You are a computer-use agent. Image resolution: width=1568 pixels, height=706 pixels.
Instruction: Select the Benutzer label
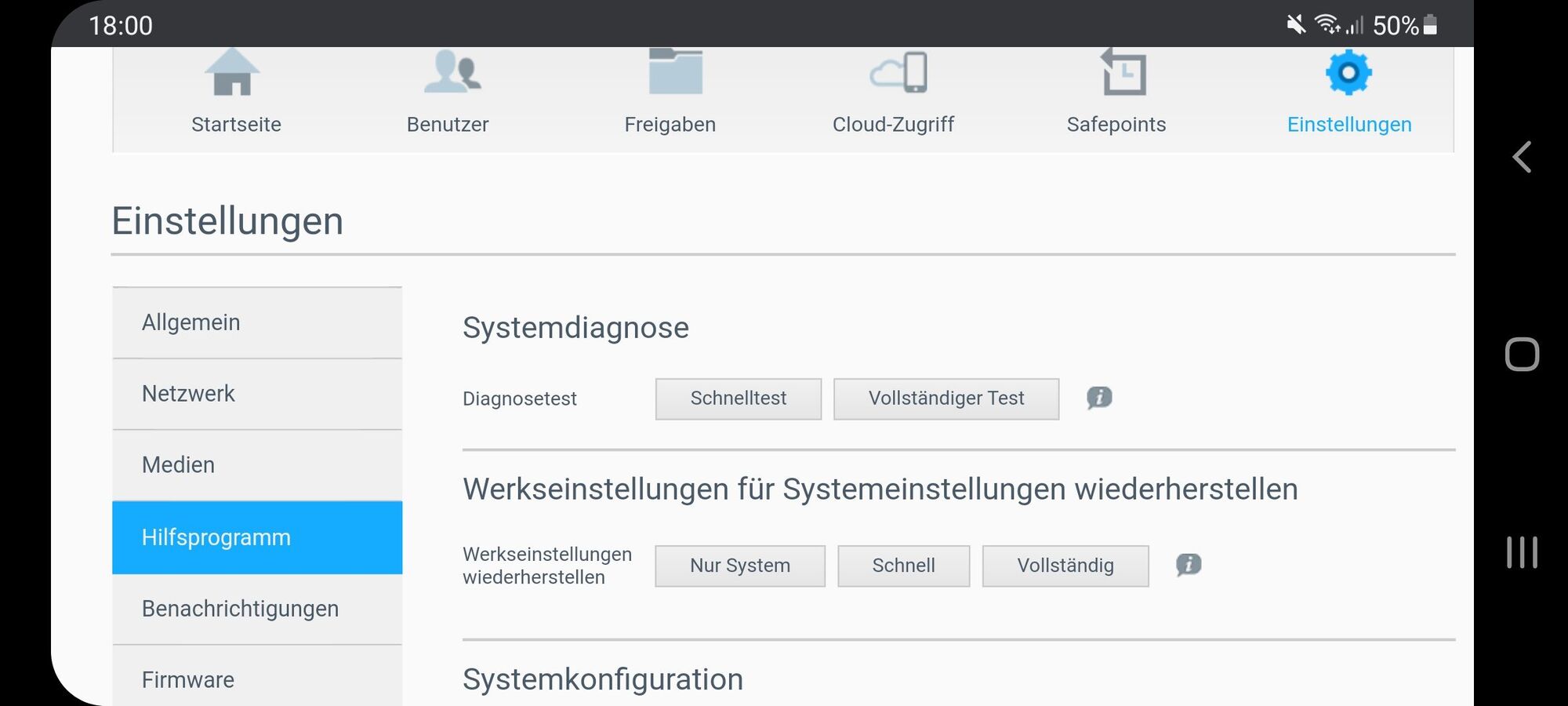coord(448,125)
